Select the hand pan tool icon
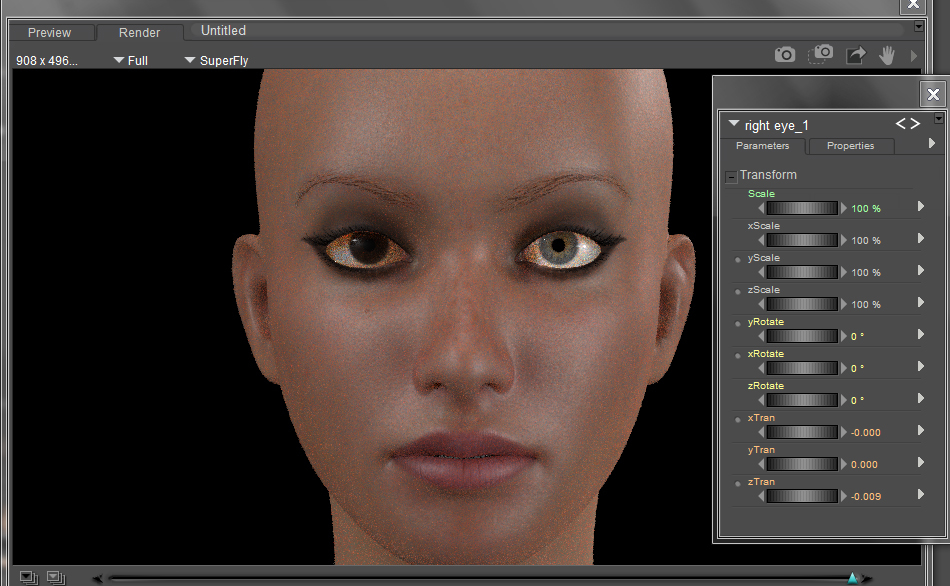 pyautogui.click(x=886, y=56)
